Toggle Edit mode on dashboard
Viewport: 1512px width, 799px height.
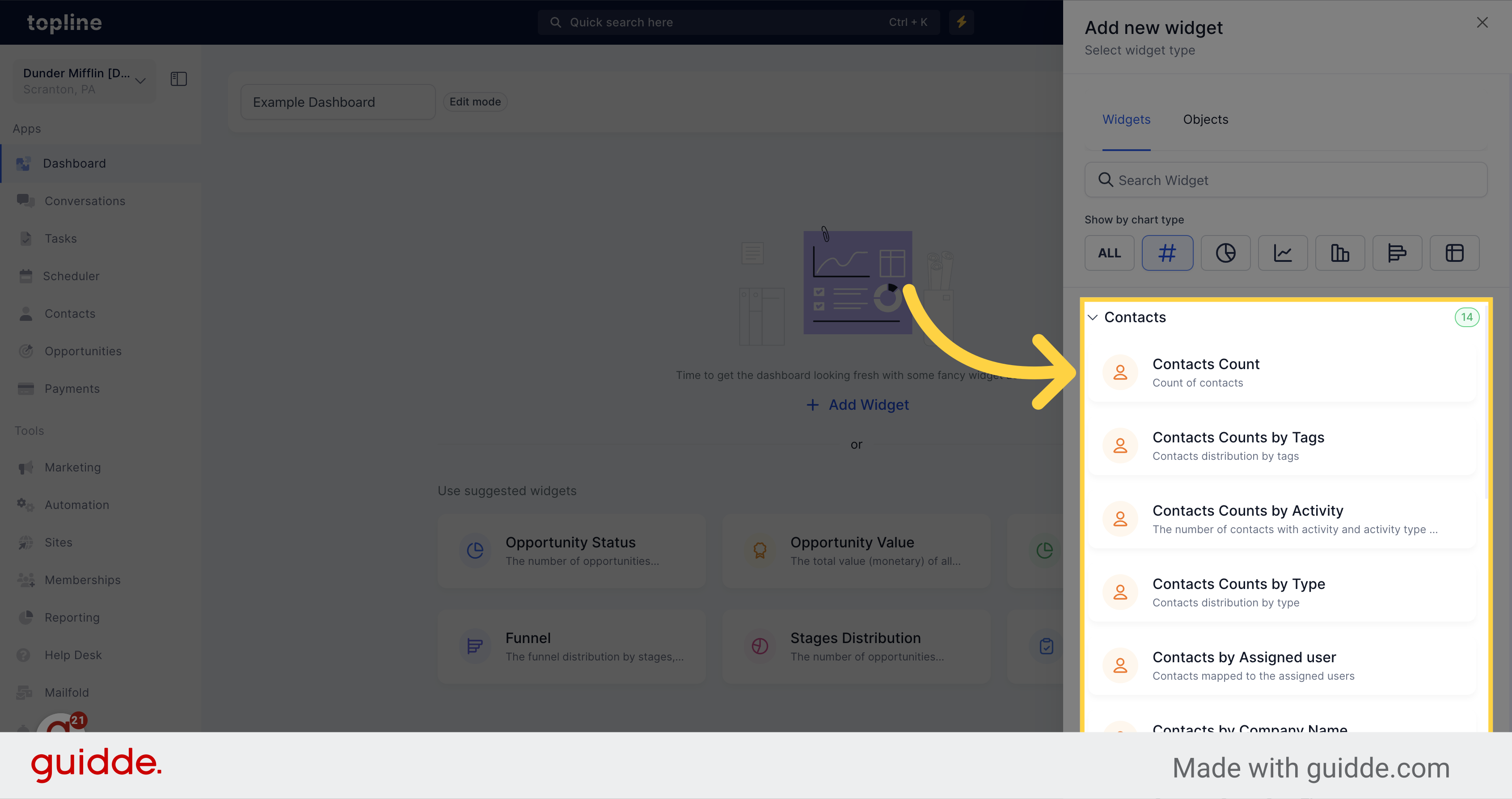476,101
